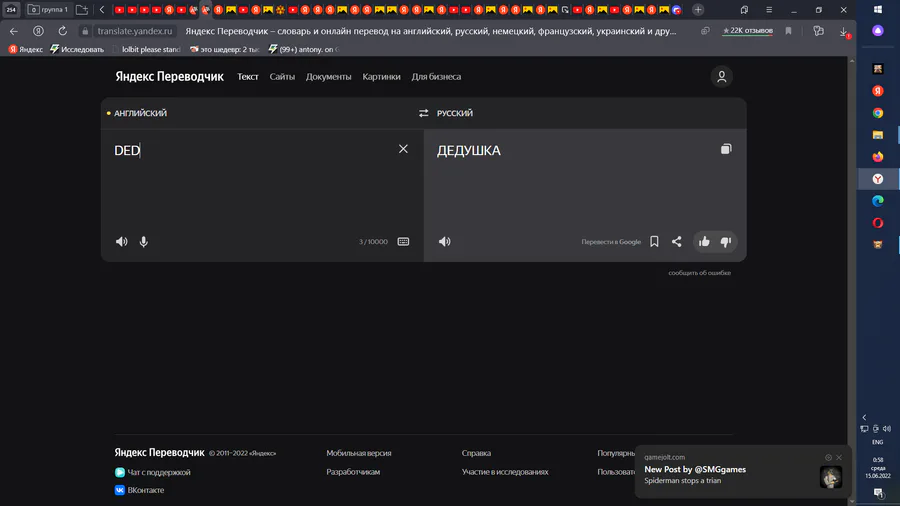Launch Alice assistant in taskbar
900x506 pixels.
pos(878,31)
